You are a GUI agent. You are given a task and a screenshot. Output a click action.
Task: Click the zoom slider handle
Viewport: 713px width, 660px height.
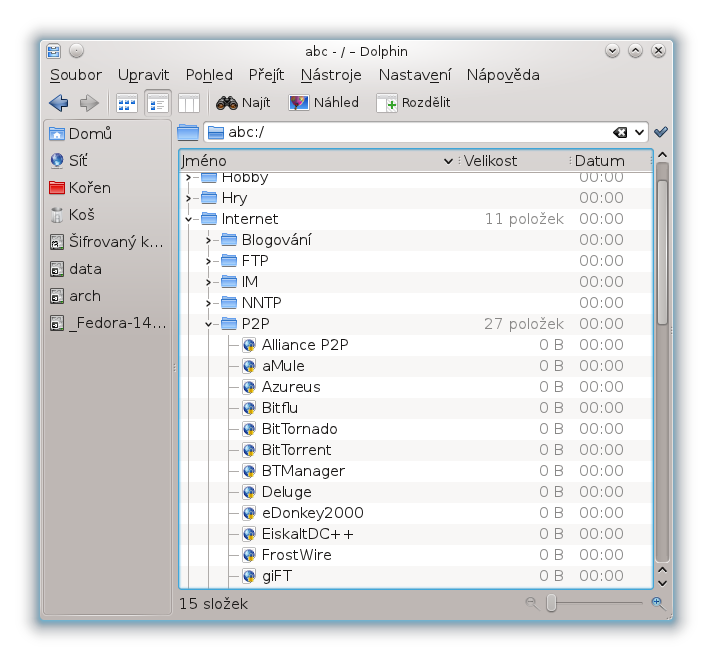click(x=552, y=603)
